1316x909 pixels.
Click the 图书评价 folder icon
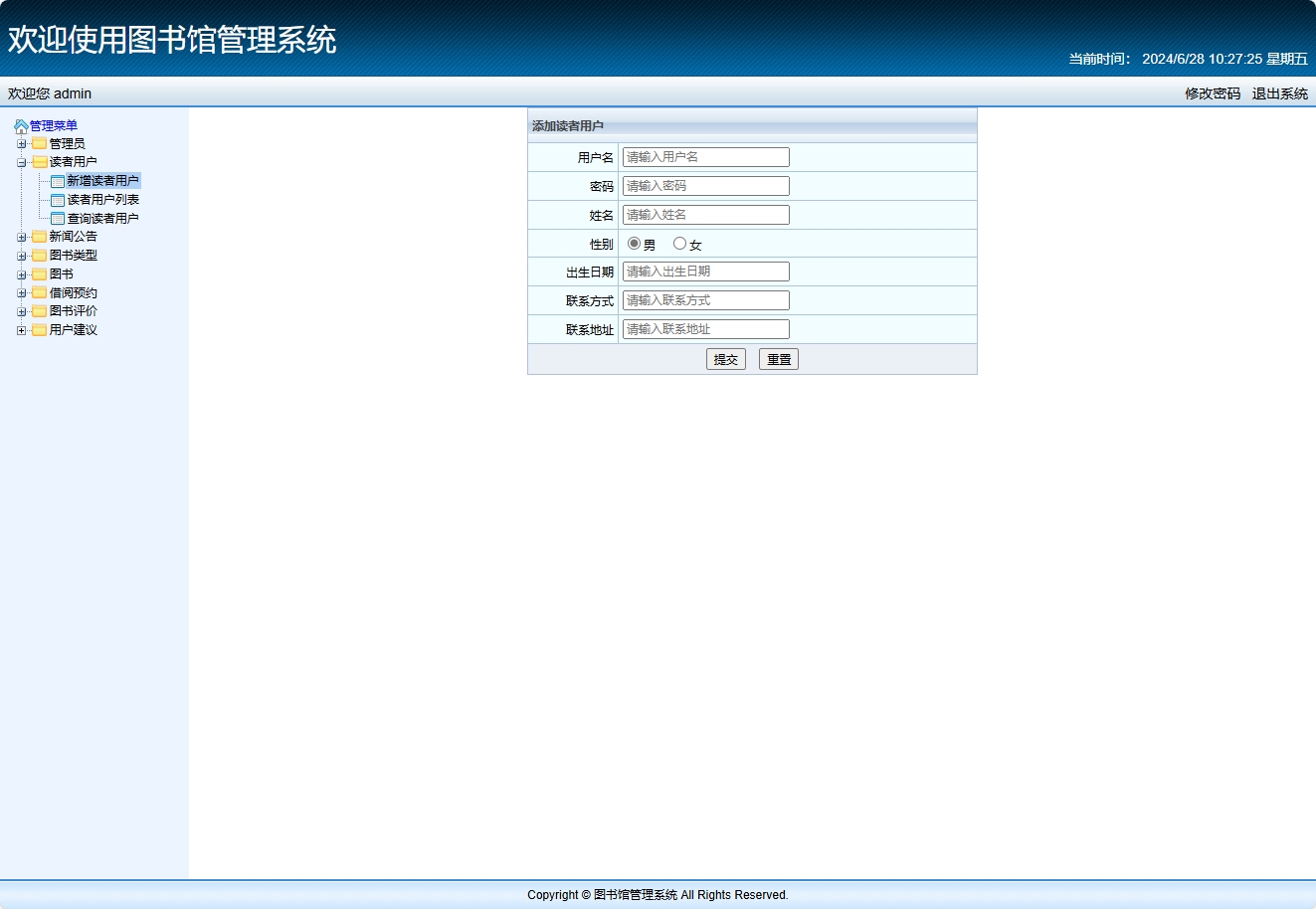38,310
